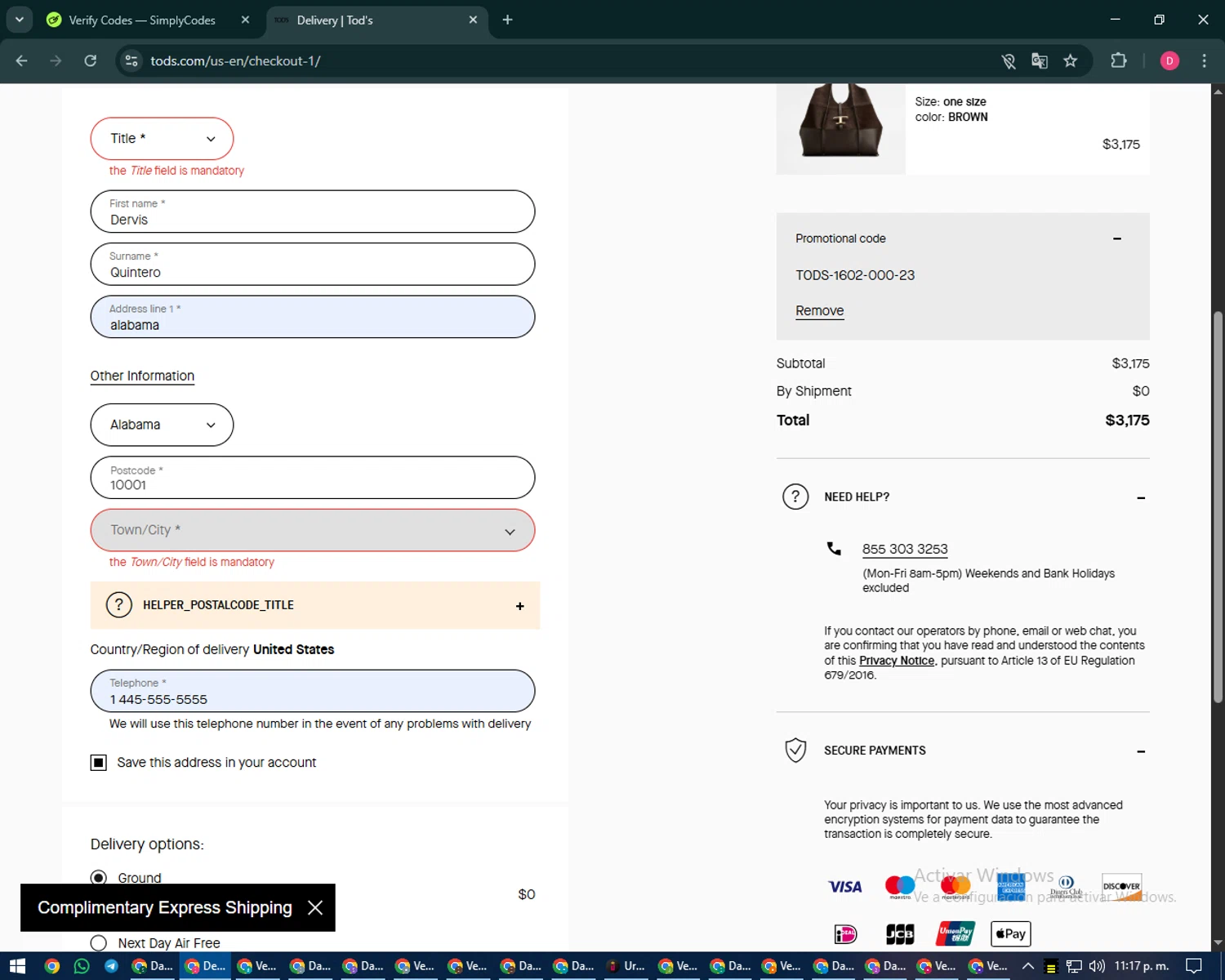Open the Title dropdown

[x=162, y=139]
